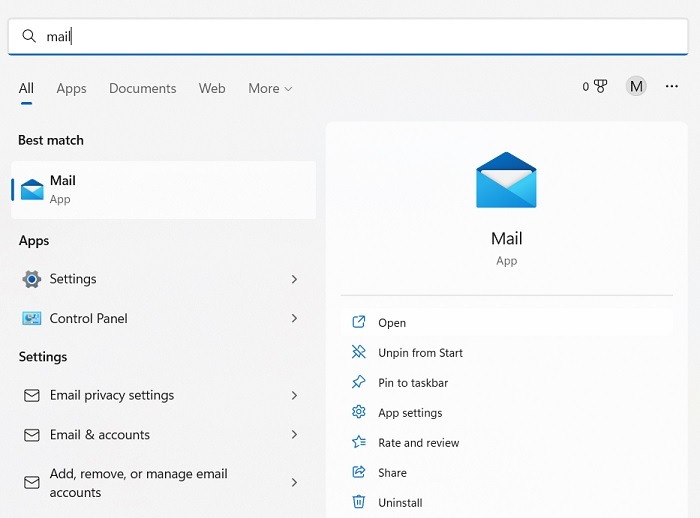This screenshot has height=518, width=700.
Task: Click the Control Panel icon
Action: [x=32, y=318]
